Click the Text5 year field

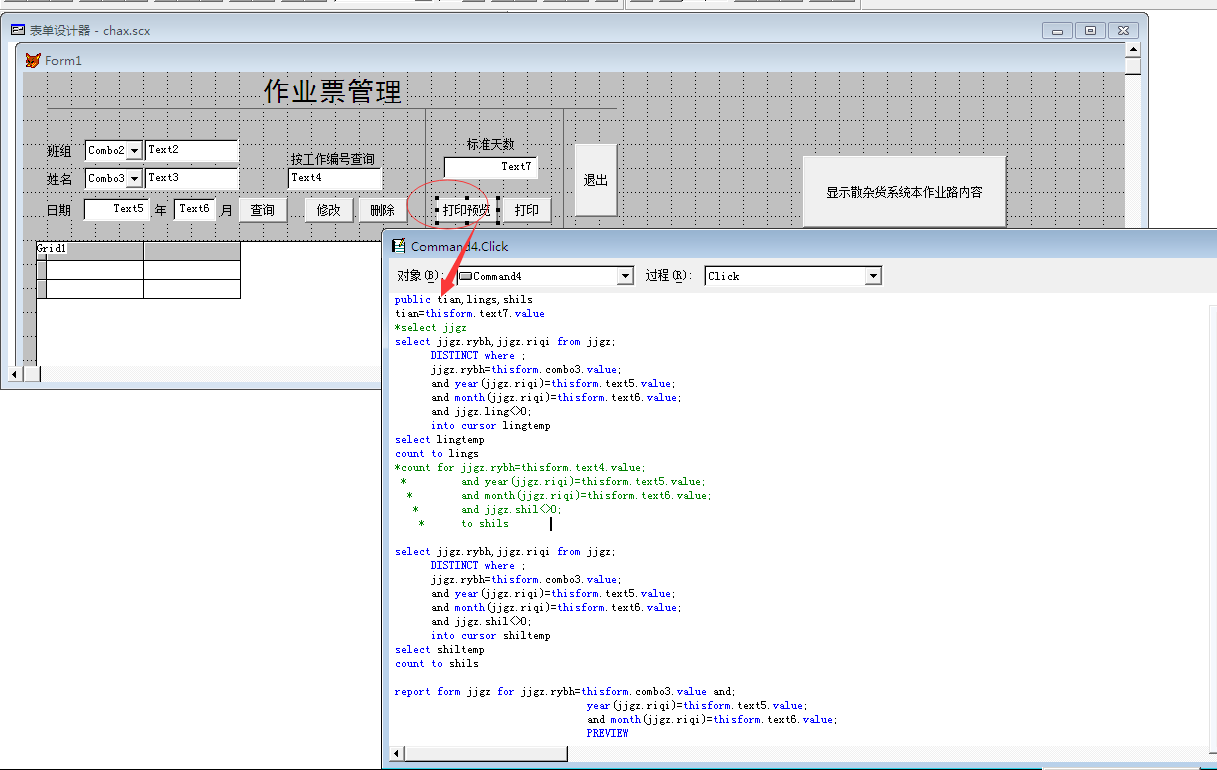[x=116, y=210]
